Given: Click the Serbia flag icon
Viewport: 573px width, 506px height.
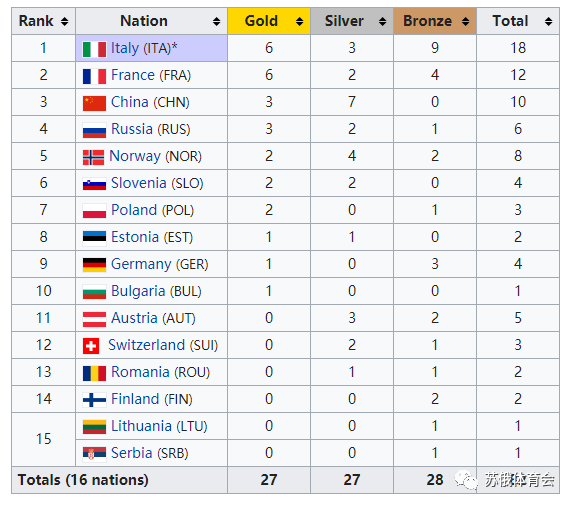Looking at the screenshot, I should point(94,453).
